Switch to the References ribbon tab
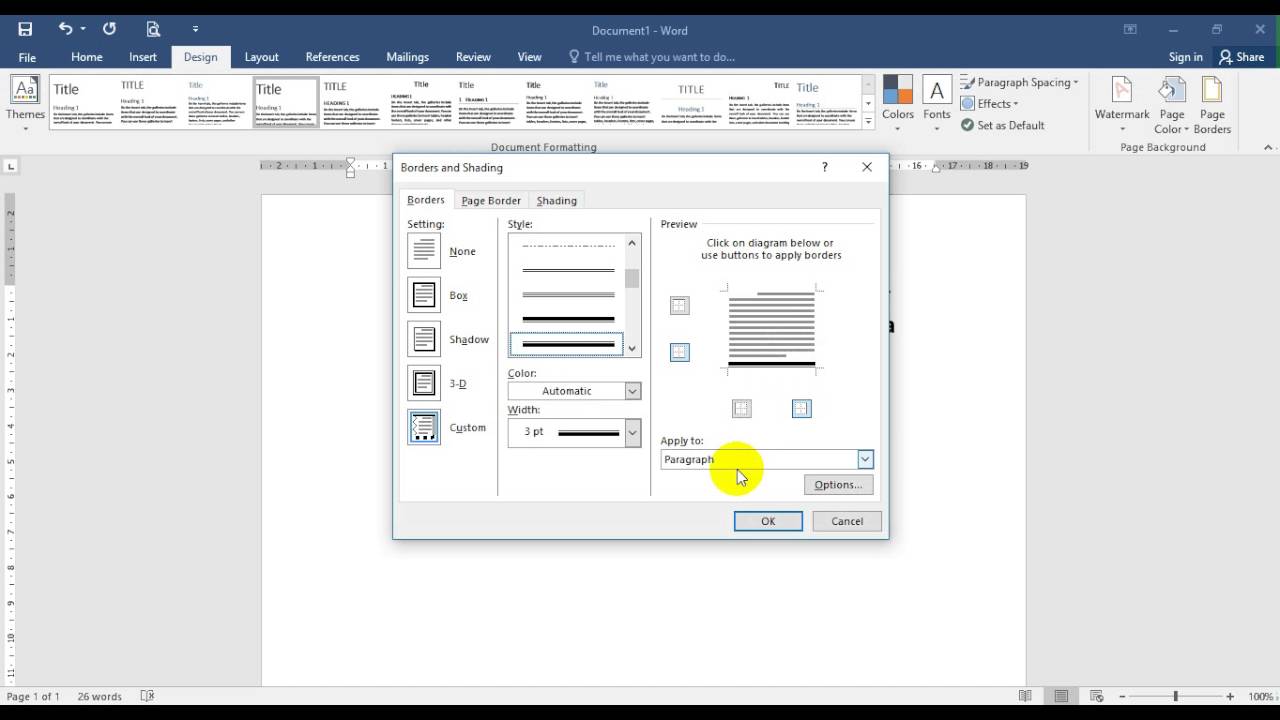This screenshot has height=720, width=1280. point(333,57)
